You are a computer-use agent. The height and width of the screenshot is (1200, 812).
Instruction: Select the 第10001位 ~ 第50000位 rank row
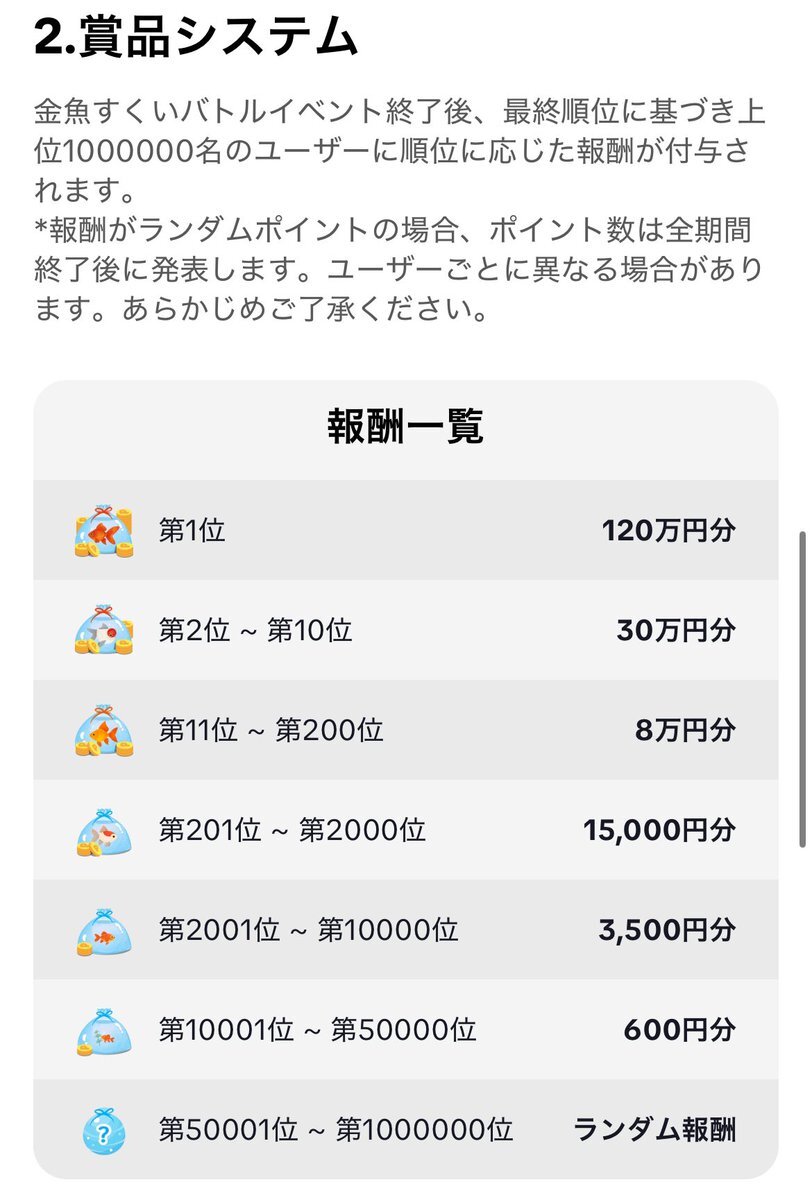[406, 1030]
